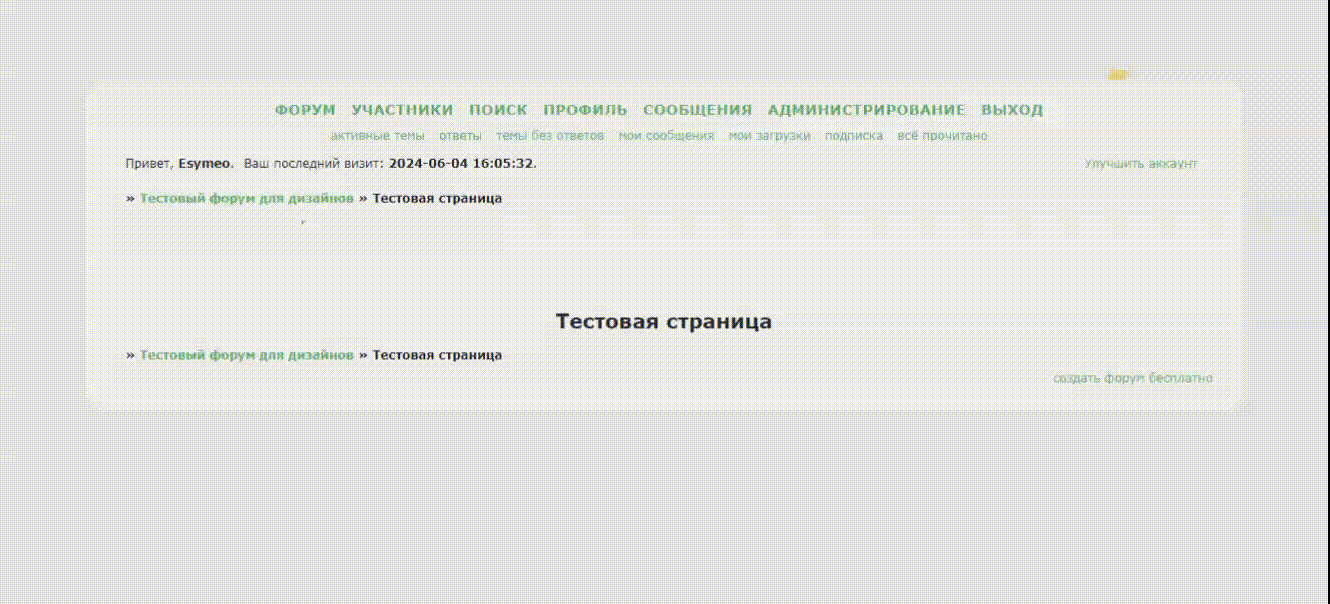
Task: Open Тестовый форум для дизайнов breadcrumb
Action: (247, 198)
